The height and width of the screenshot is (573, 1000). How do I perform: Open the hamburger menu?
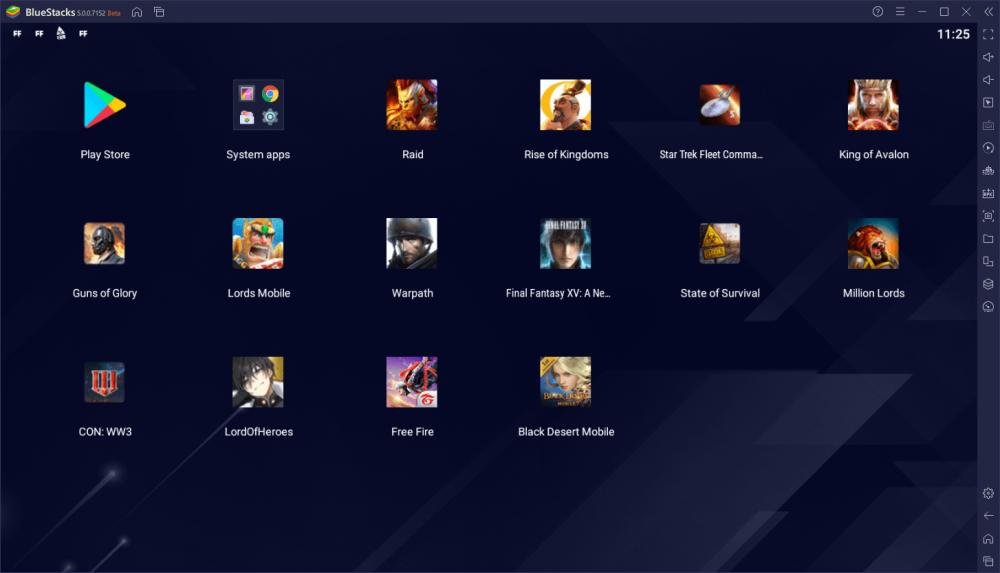[x=900, y=11]
